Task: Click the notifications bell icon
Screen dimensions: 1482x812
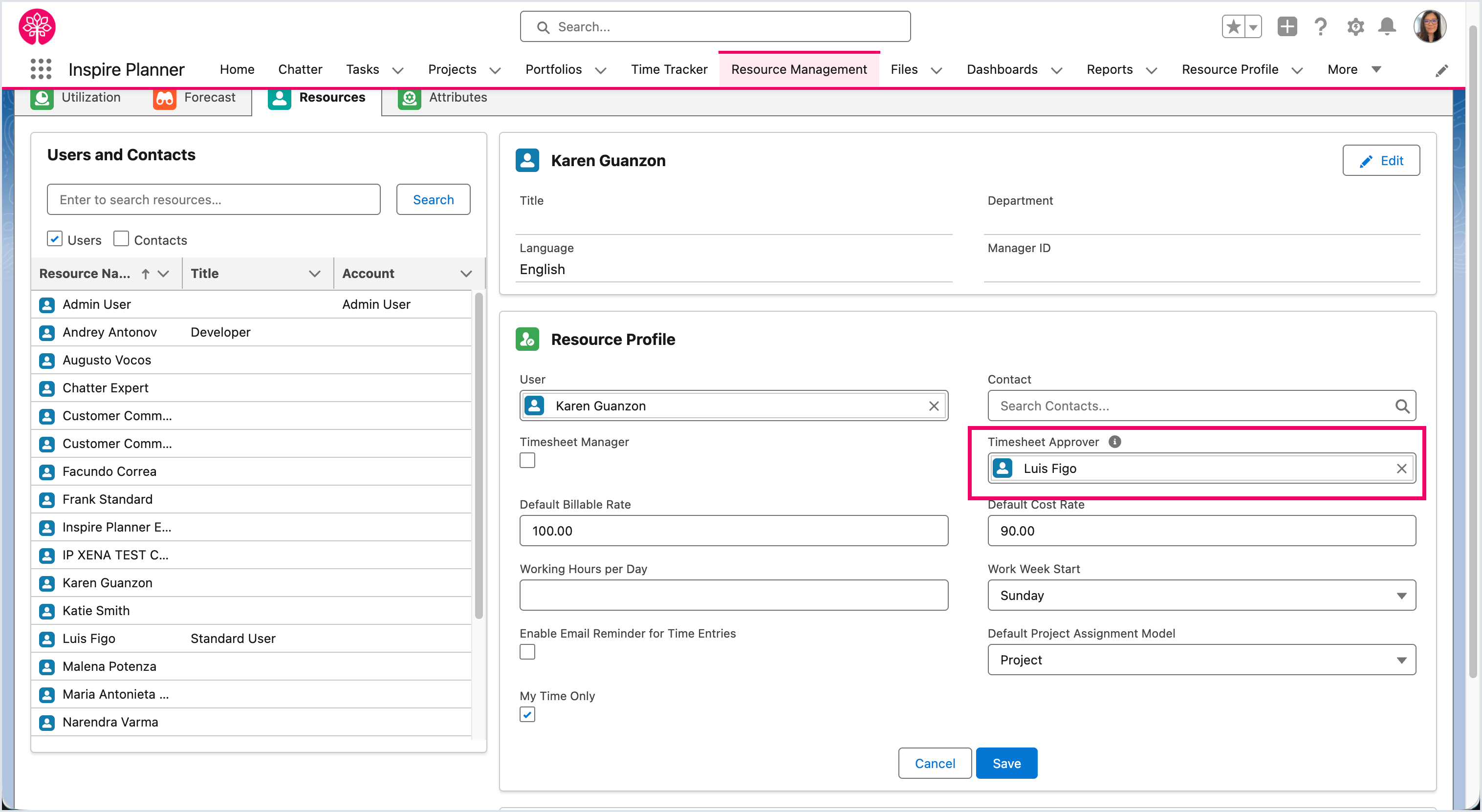Action: 1387,27
